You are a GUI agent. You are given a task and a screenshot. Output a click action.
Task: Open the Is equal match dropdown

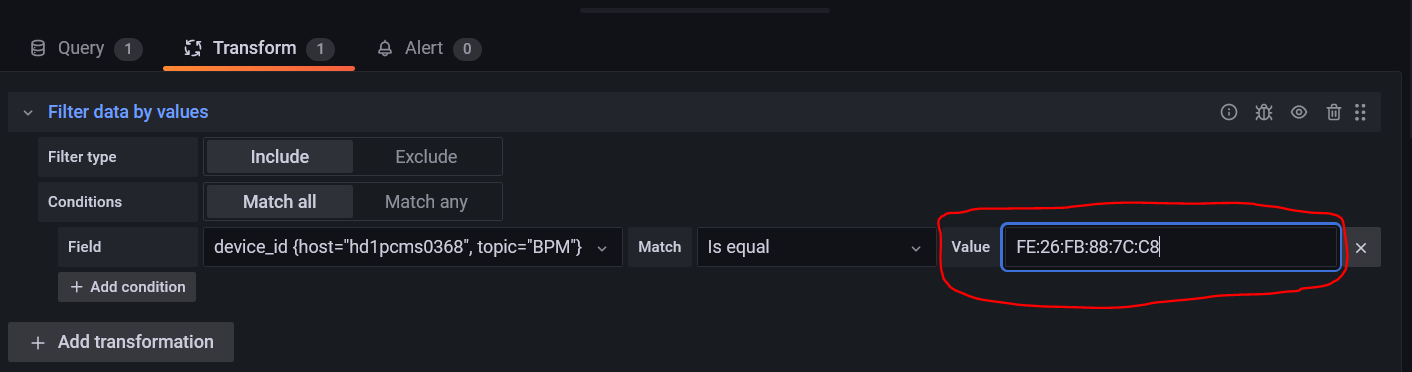(814, 247)
